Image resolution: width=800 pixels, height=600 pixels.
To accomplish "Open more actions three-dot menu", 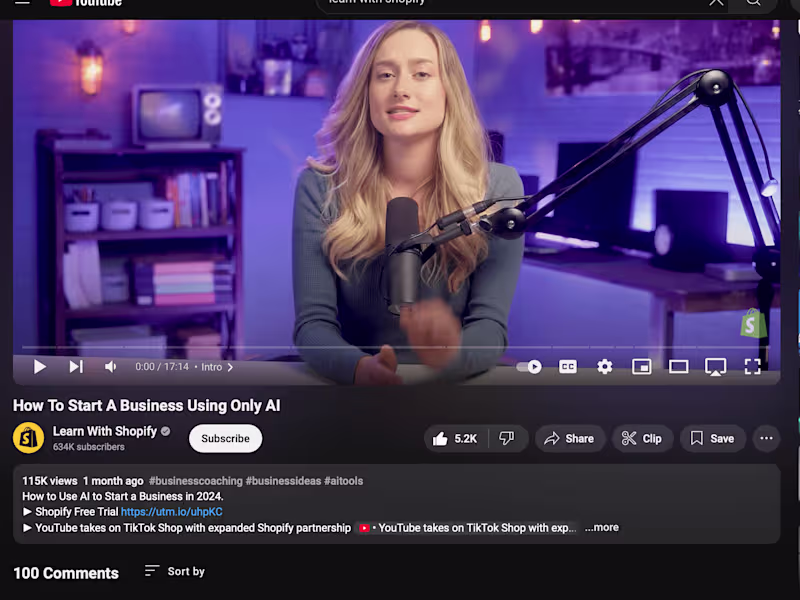I will click(766, 438).
